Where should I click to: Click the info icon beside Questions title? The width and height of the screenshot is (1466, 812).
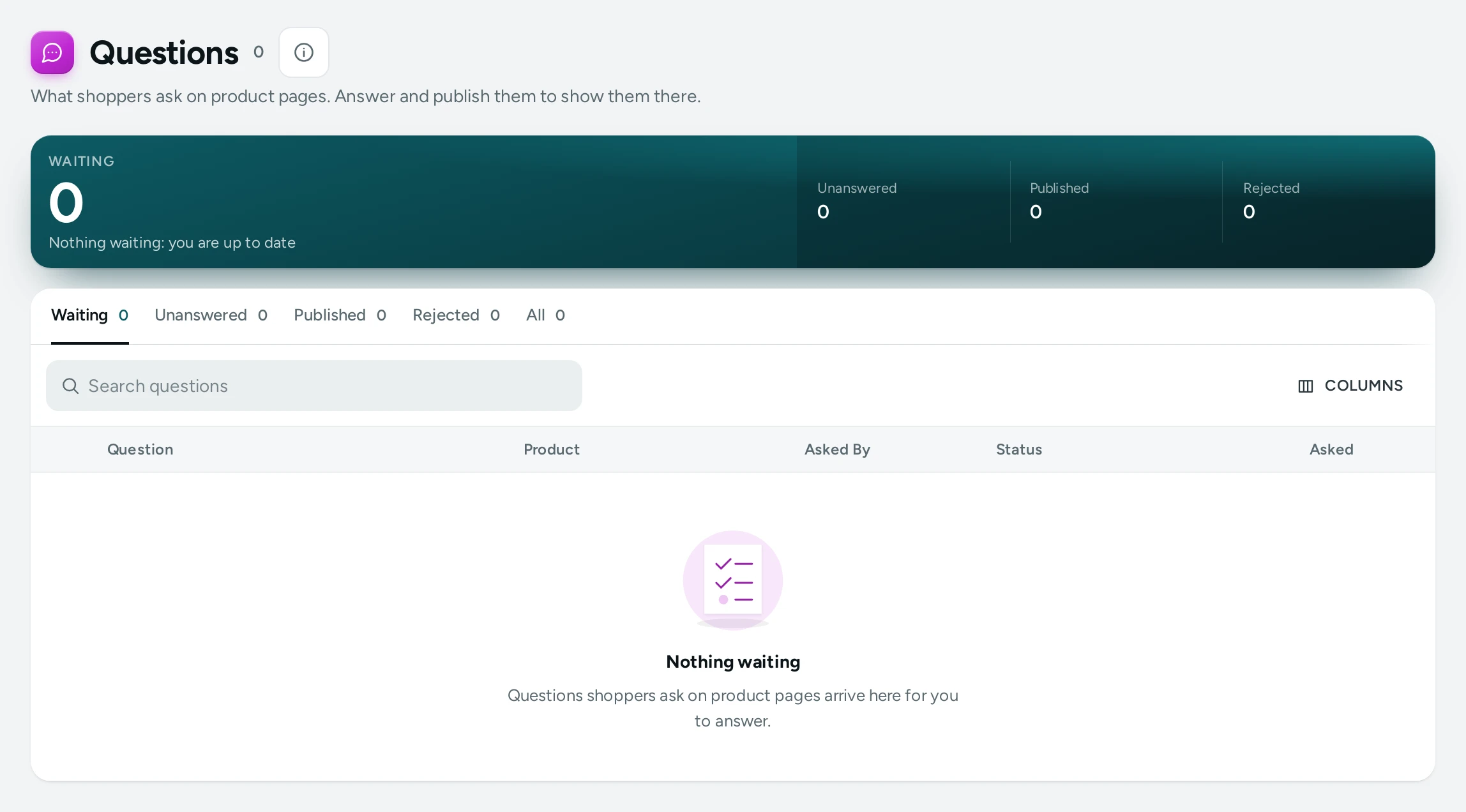[x=304, y=52]
